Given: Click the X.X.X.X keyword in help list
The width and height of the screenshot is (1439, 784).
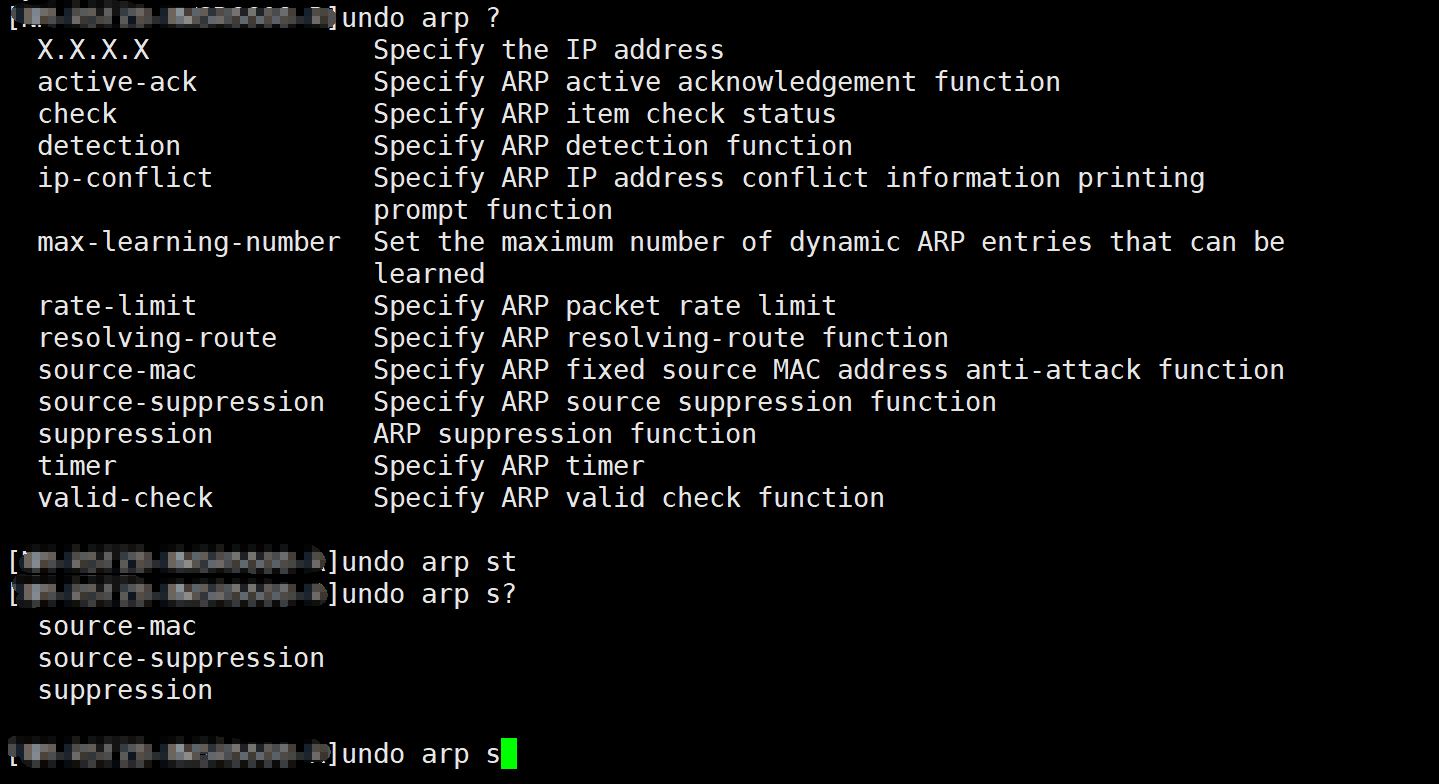Looking at the screenshot, I should pos(93,50).
